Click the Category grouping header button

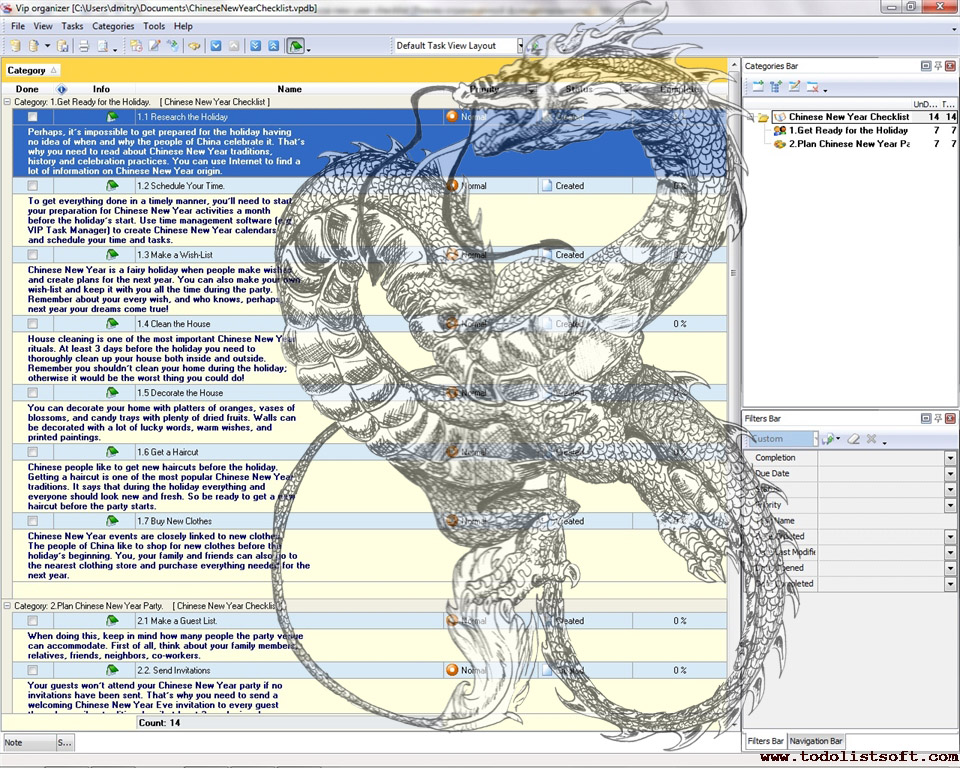(x=32, y=70)
